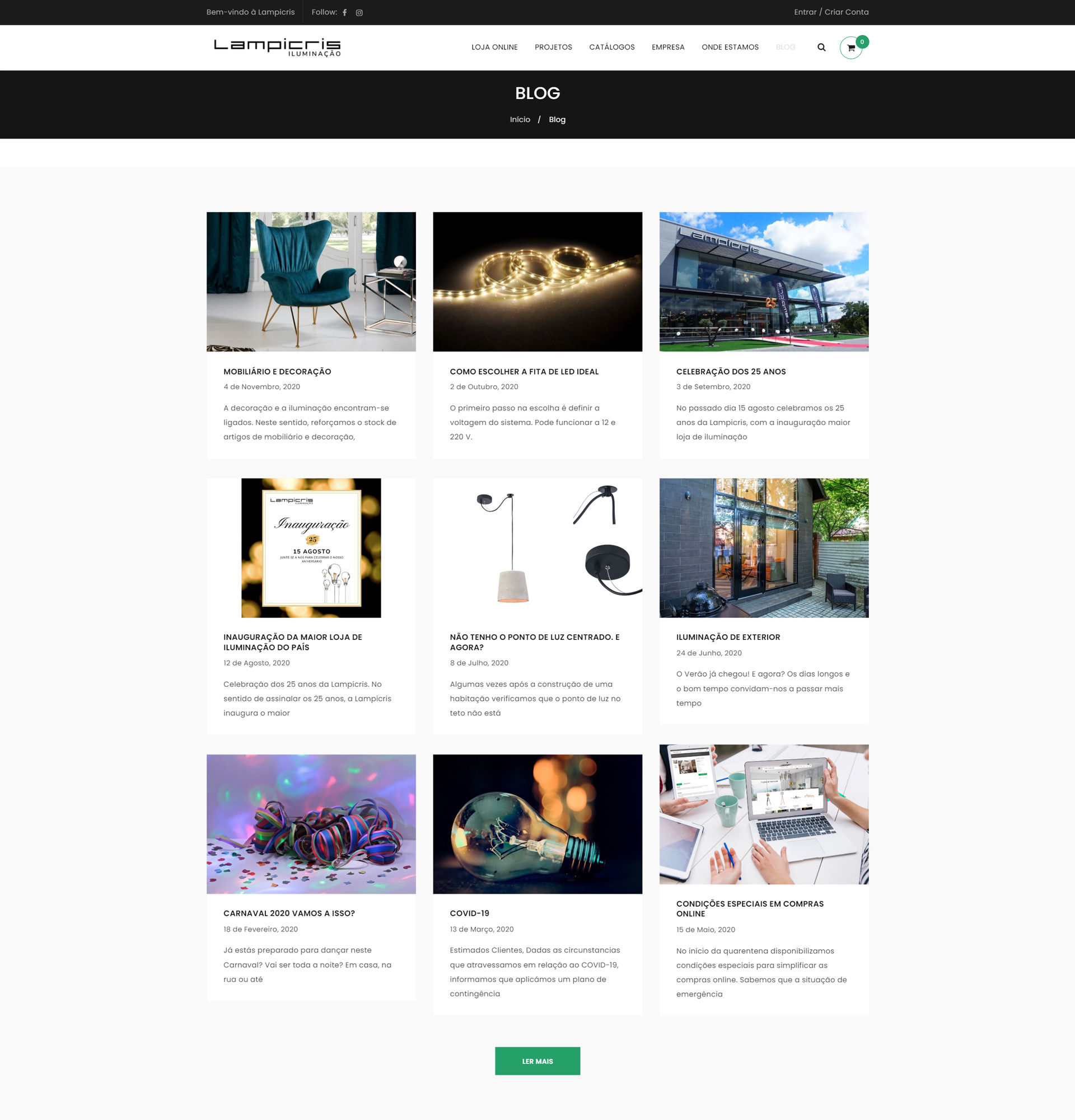Go to the Projetos menu item
The image size is (1075, 1120).
click(x=553, y=48)
